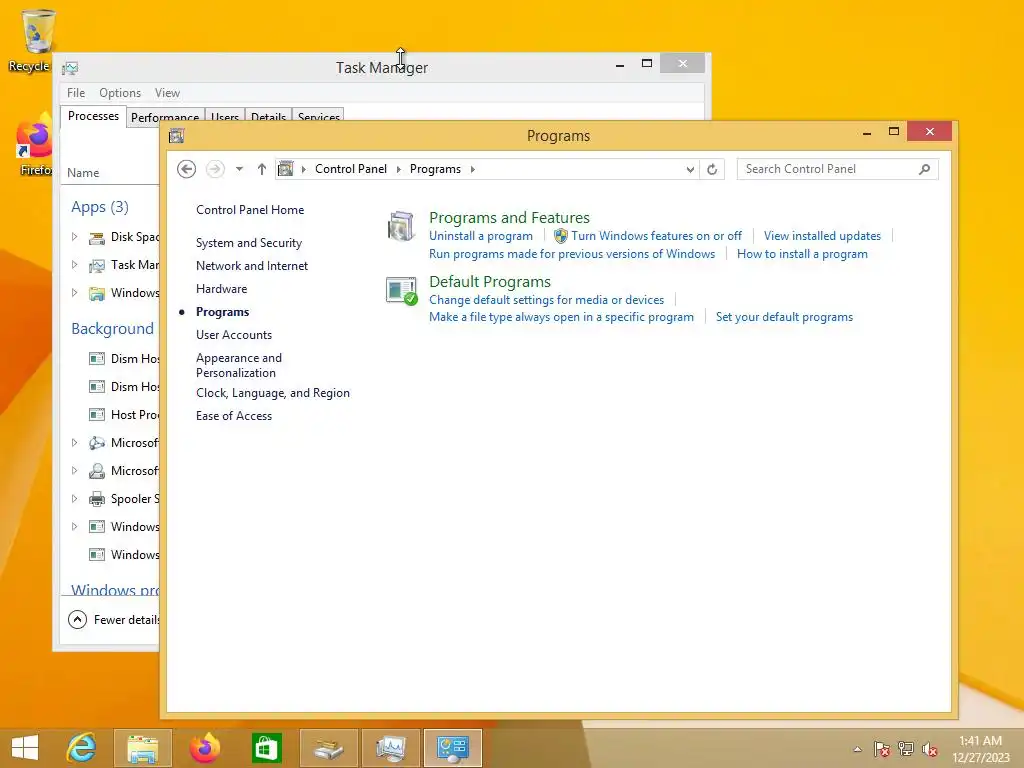Click the Name column header in Task Manager
The image size is (1024, 768).
tap(83, 173)
